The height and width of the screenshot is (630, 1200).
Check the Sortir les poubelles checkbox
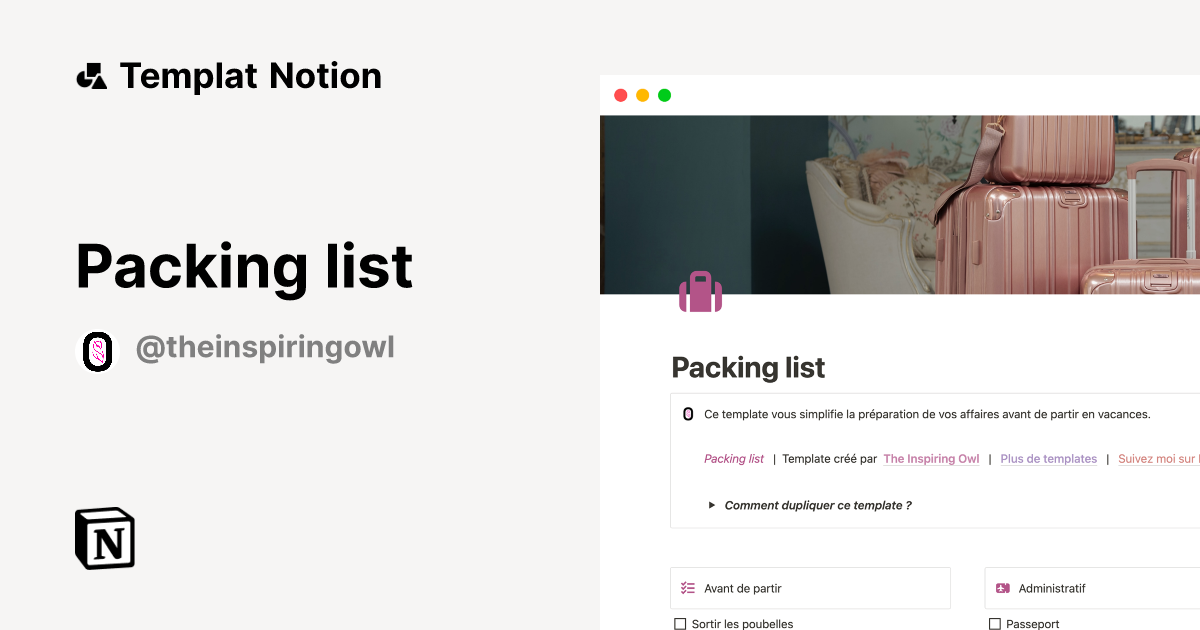(x=679, y=623)
